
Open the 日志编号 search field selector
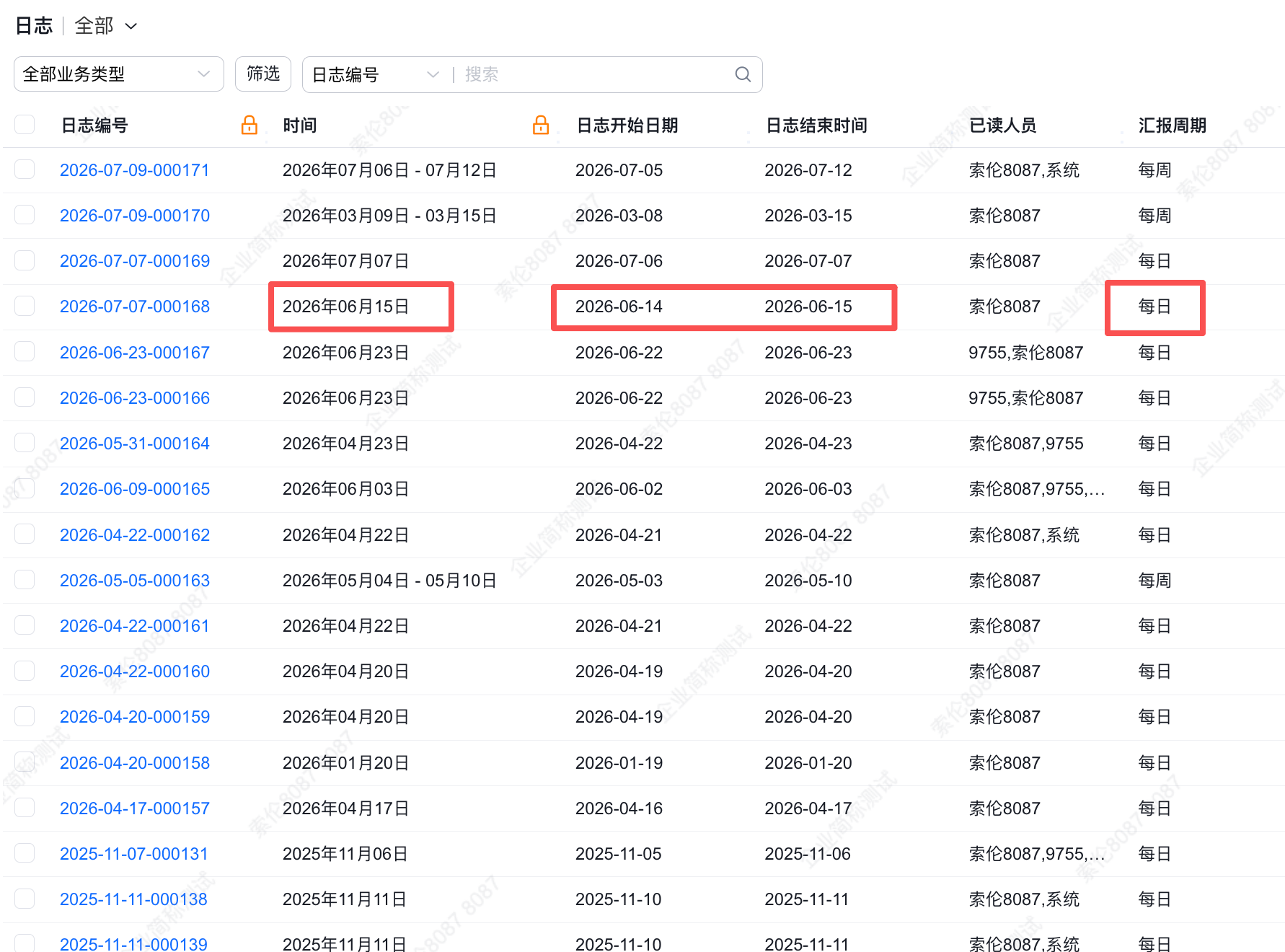pos(375,74)
